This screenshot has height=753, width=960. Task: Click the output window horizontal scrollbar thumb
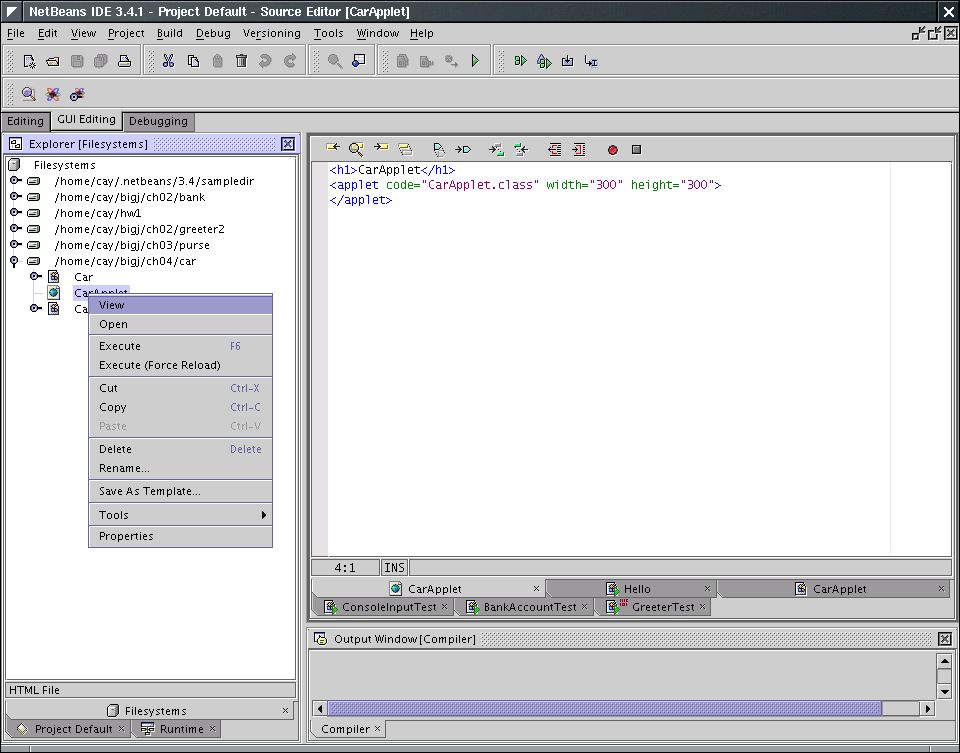604,708
